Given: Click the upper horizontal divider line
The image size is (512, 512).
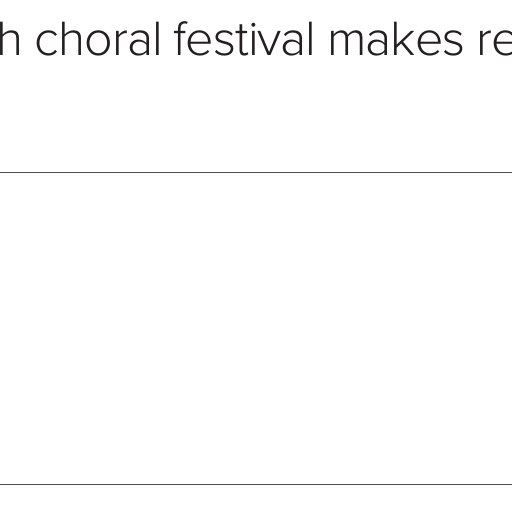Looking at the screenshot, I should (256, 172).
